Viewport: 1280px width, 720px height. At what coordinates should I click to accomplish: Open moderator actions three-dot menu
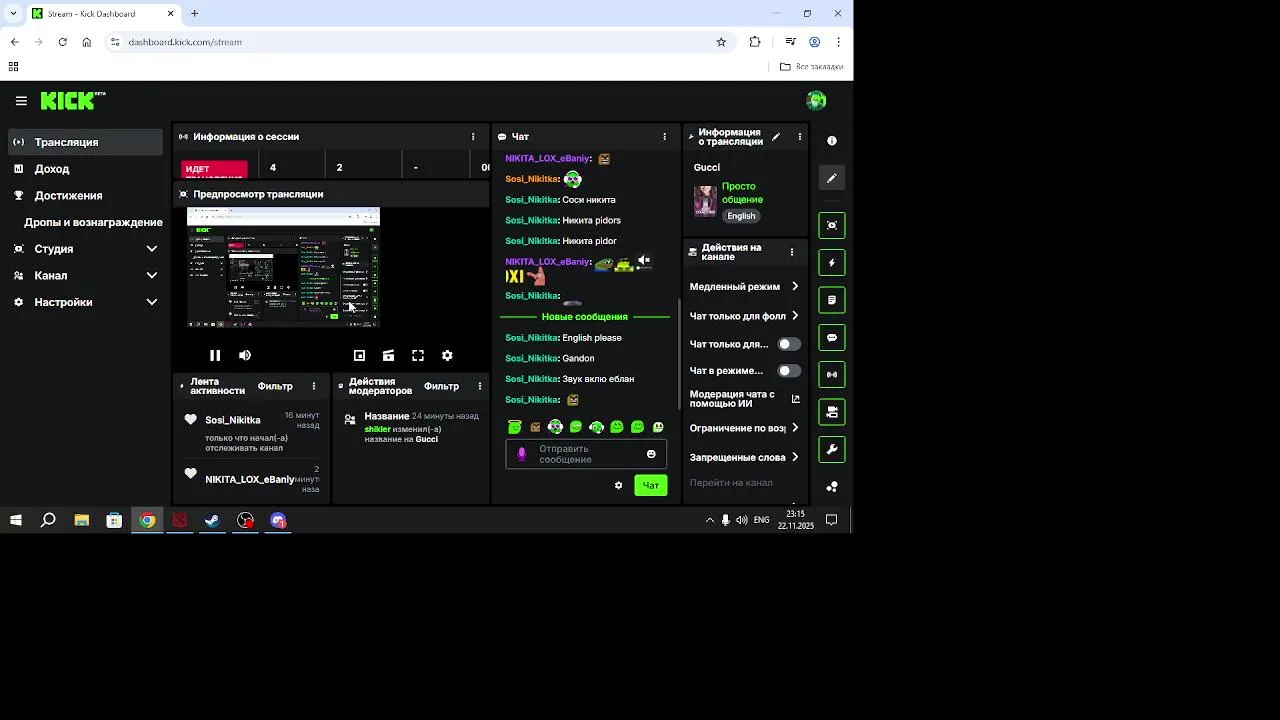point(479,386)
